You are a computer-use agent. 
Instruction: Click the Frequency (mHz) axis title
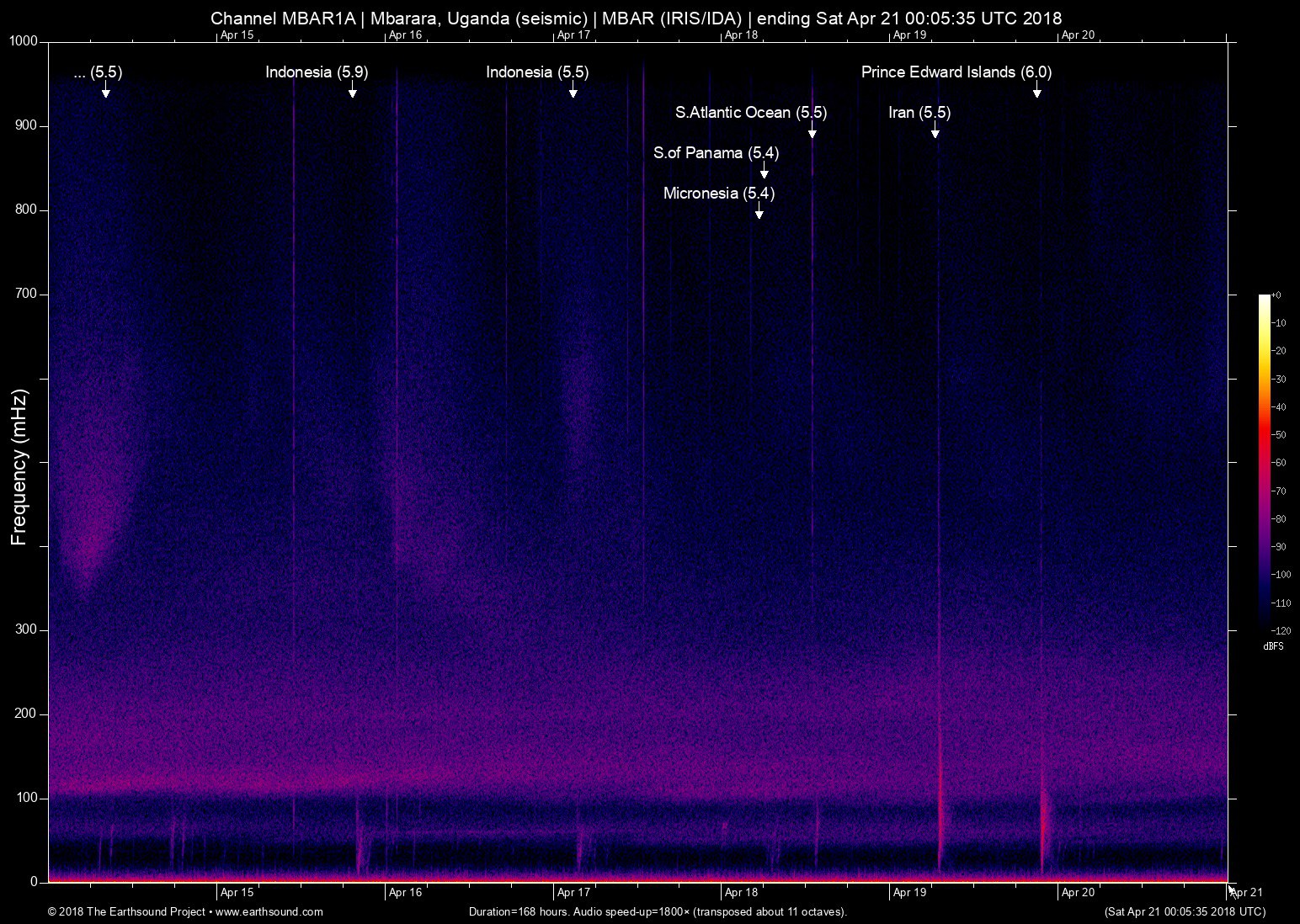[x=19, y=467]
